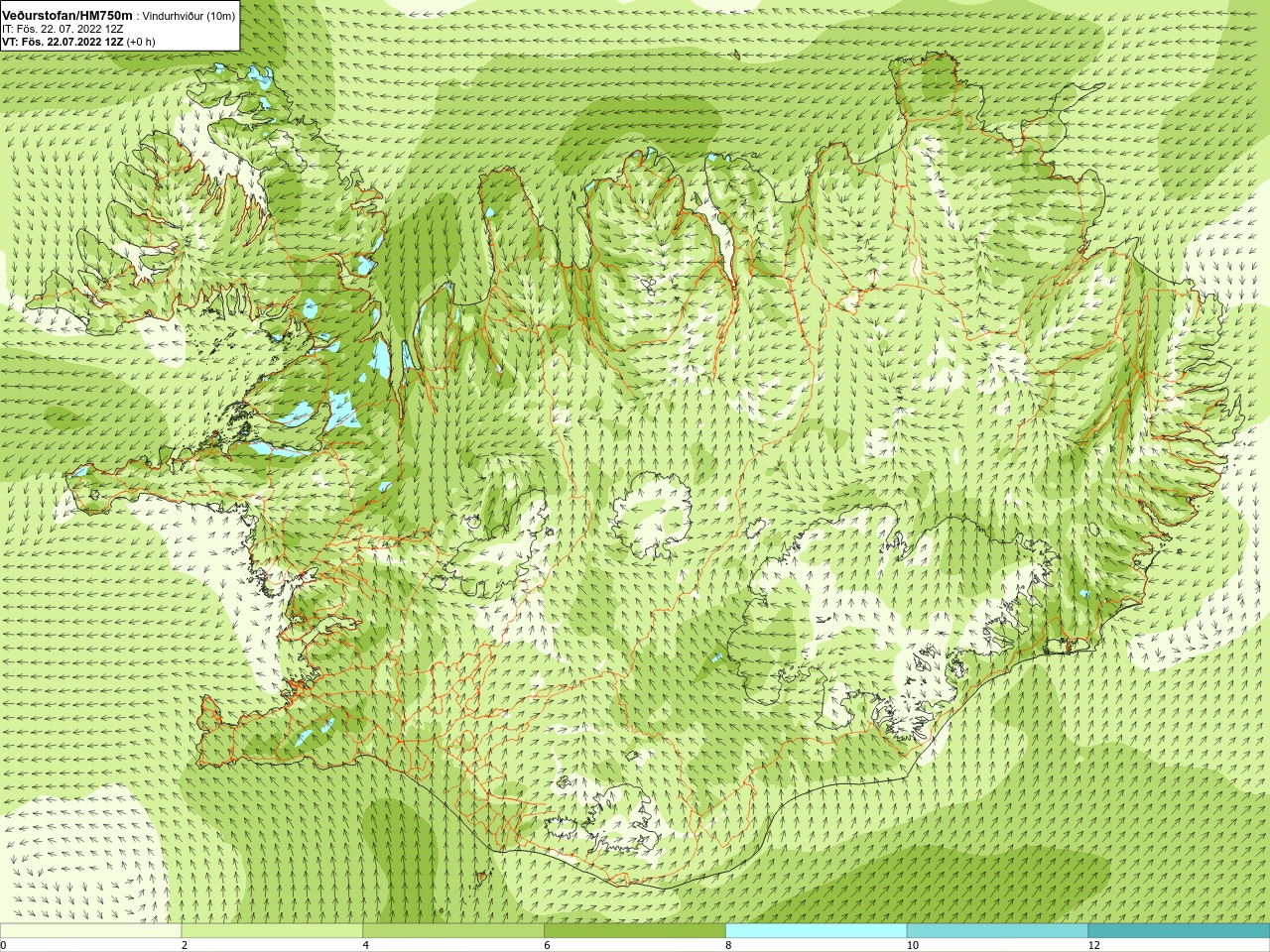
Task: Click the turquoise 10–12 legend swatch
Action: [x=997, y=931]
